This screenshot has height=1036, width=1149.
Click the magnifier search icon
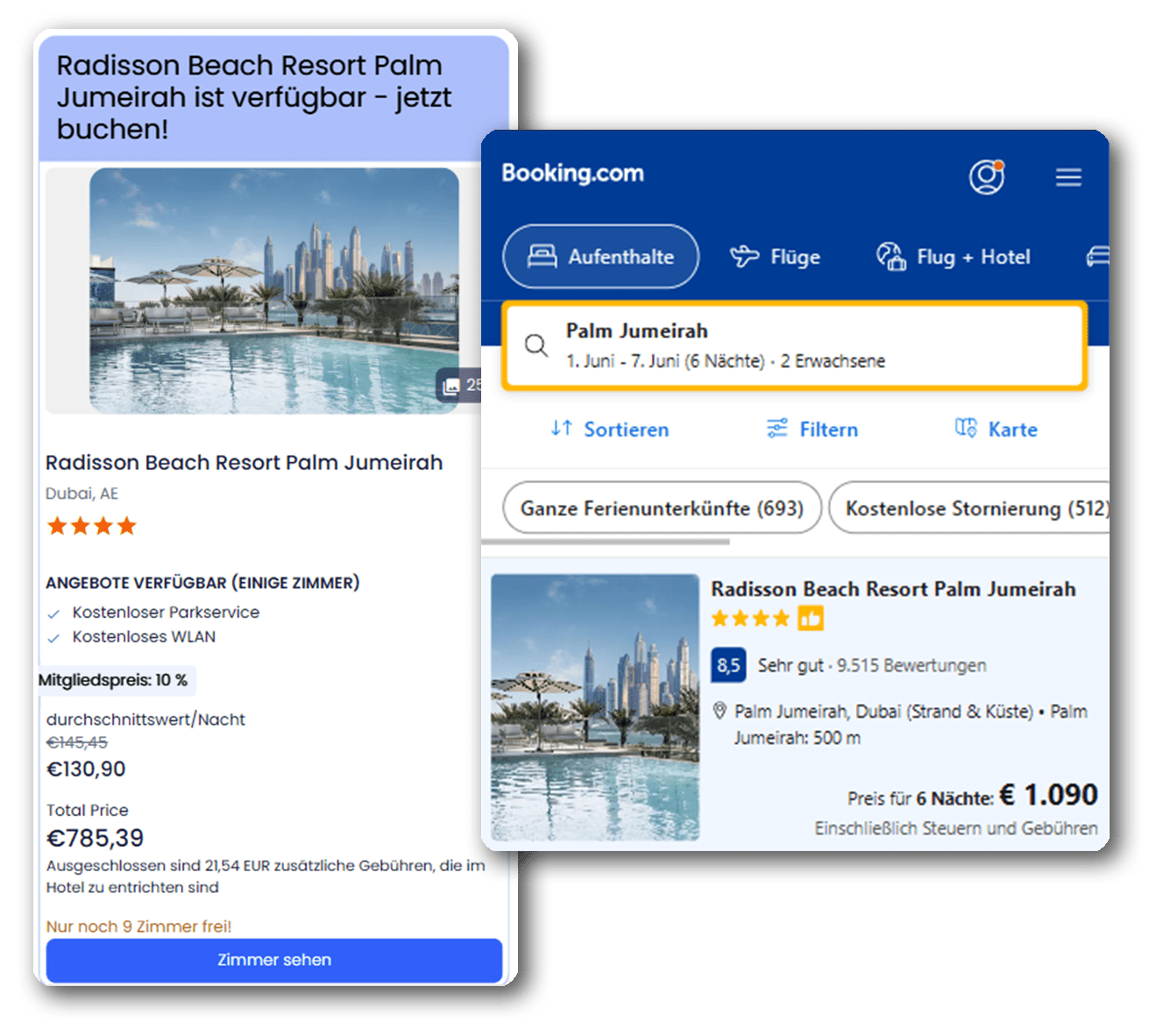pyautogui.click(x=536, y=345)
